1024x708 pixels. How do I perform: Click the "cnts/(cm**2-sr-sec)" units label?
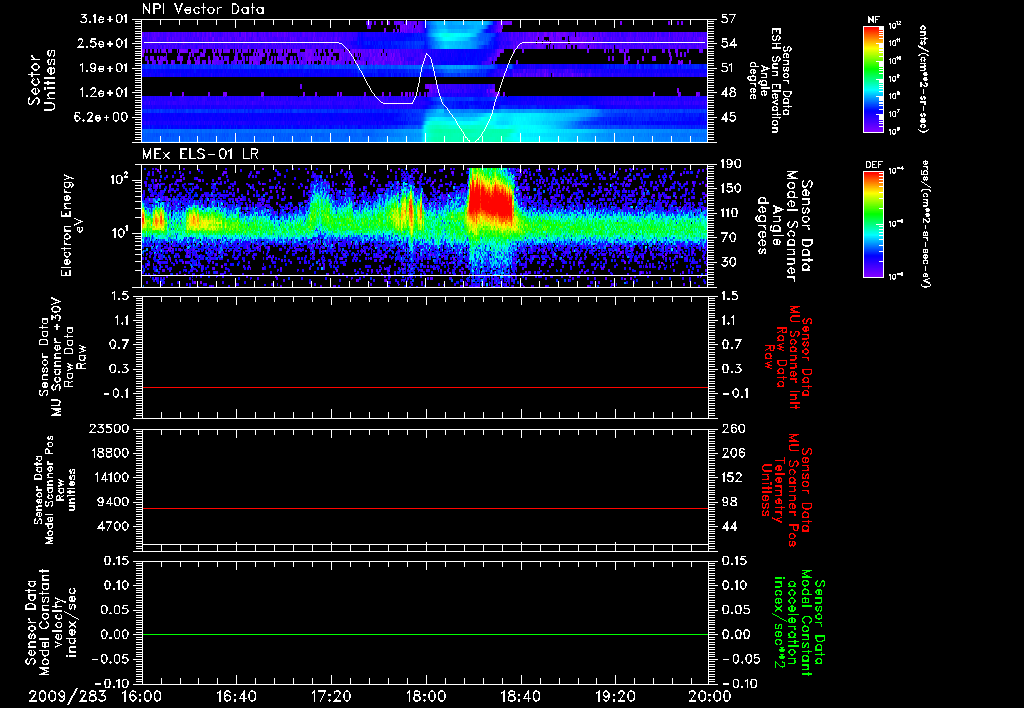(x=923, y=78)
